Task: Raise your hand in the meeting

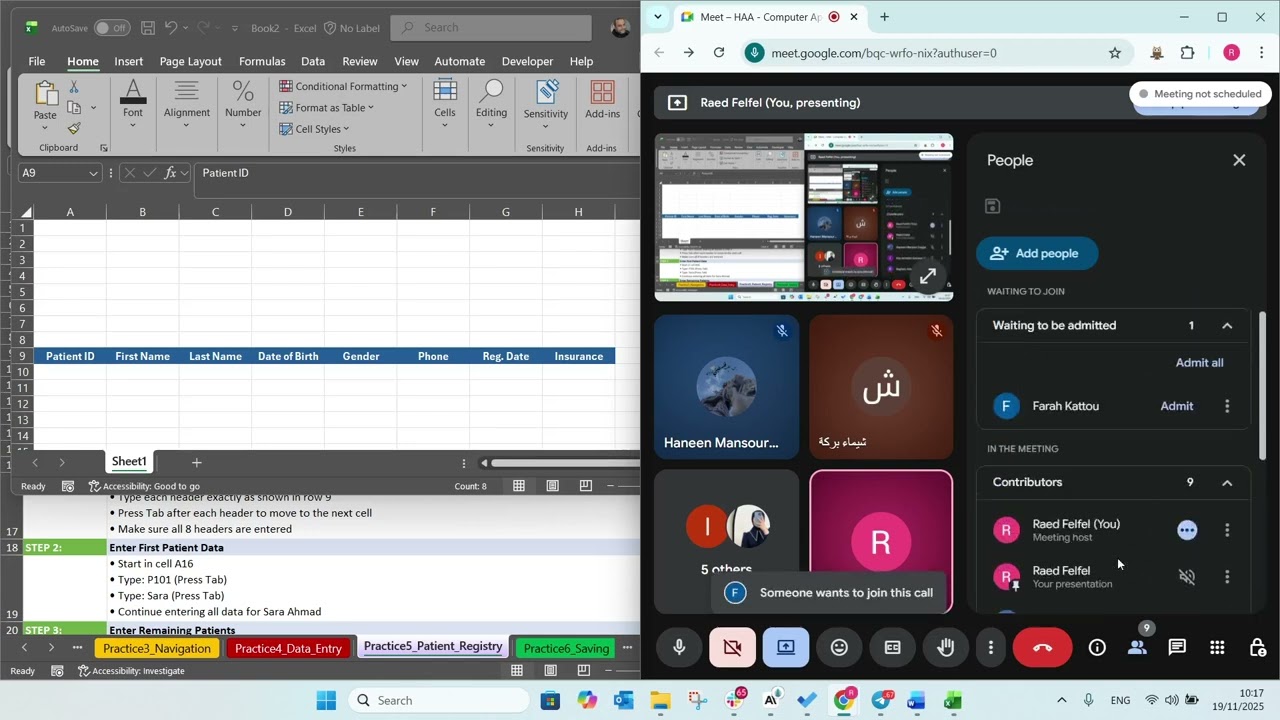Action: click(x=945, y=647)
